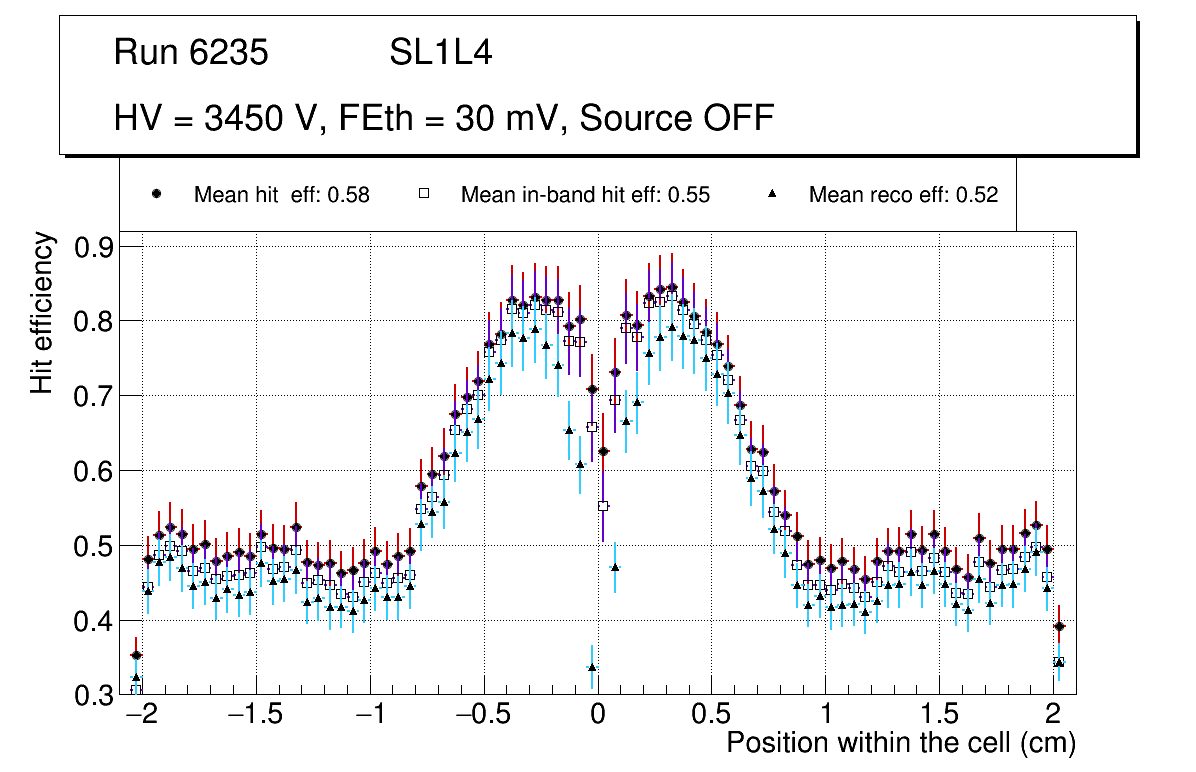
Task: Click the 'Run 6235' title text
Action: (x=191, y=53)
